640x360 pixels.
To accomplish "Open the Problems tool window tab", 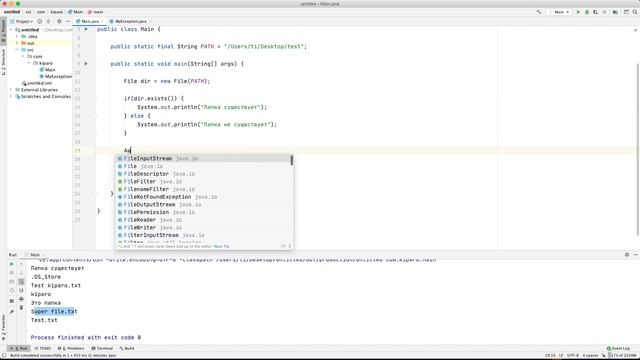I will [71, 348].
